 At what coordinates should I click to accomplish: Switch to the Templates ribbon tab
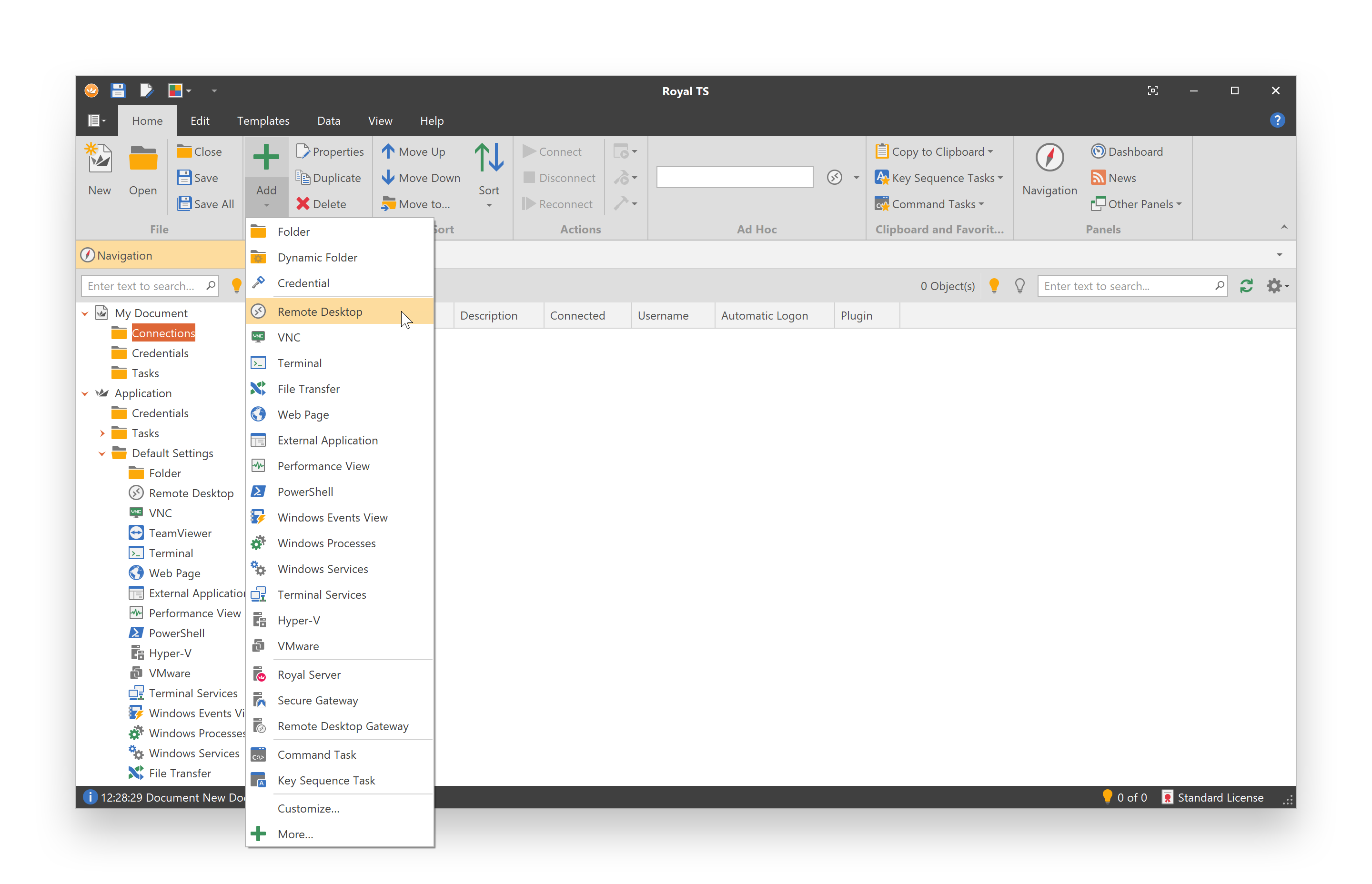(263, 121)
